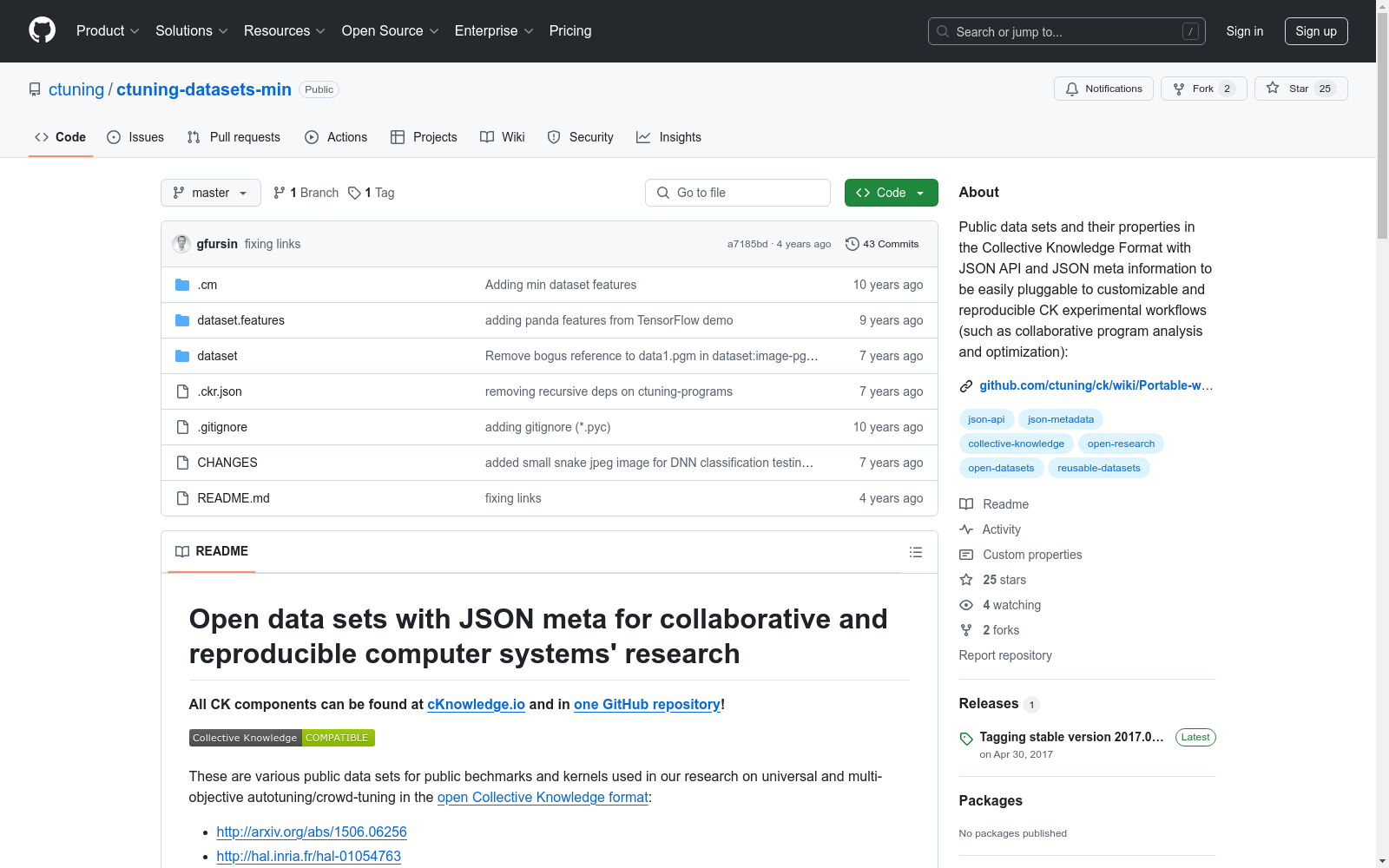
Task: Click the Sign in link
Action: pos(1245,31)
